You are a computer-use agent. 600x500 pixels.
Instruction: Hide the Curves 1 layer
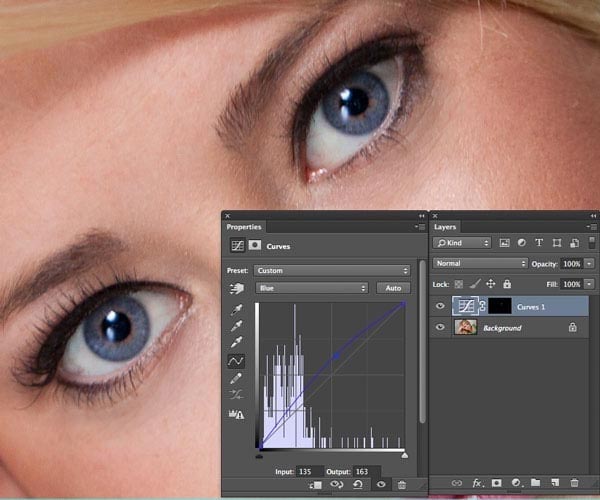click(x=440, y=306)
